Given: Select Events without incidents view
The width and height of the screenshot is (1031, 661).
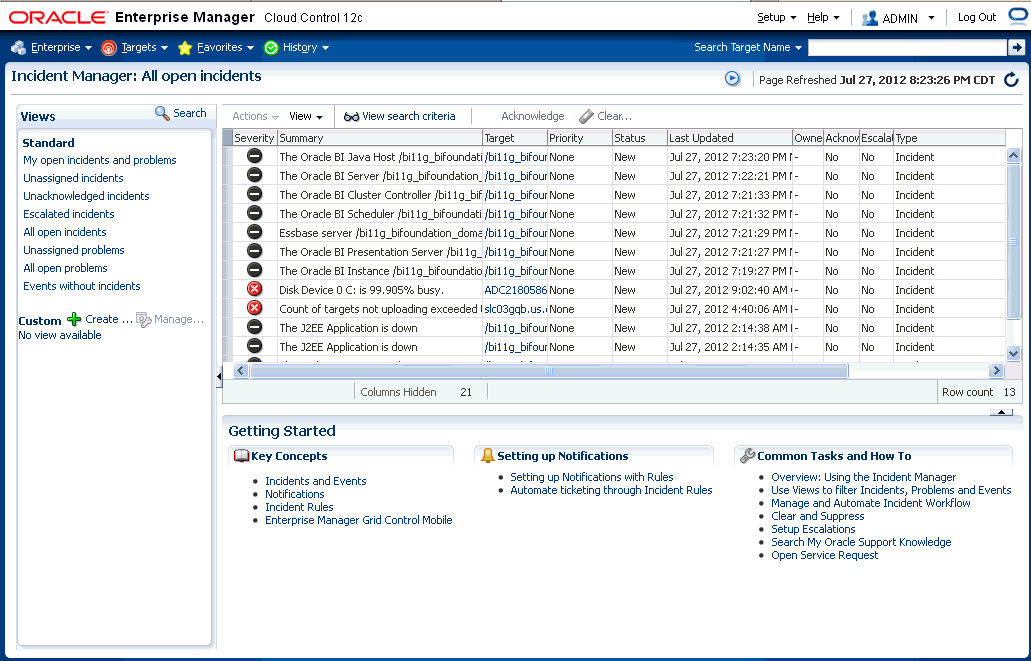Looking at the screenshot, I should (82, 286).
